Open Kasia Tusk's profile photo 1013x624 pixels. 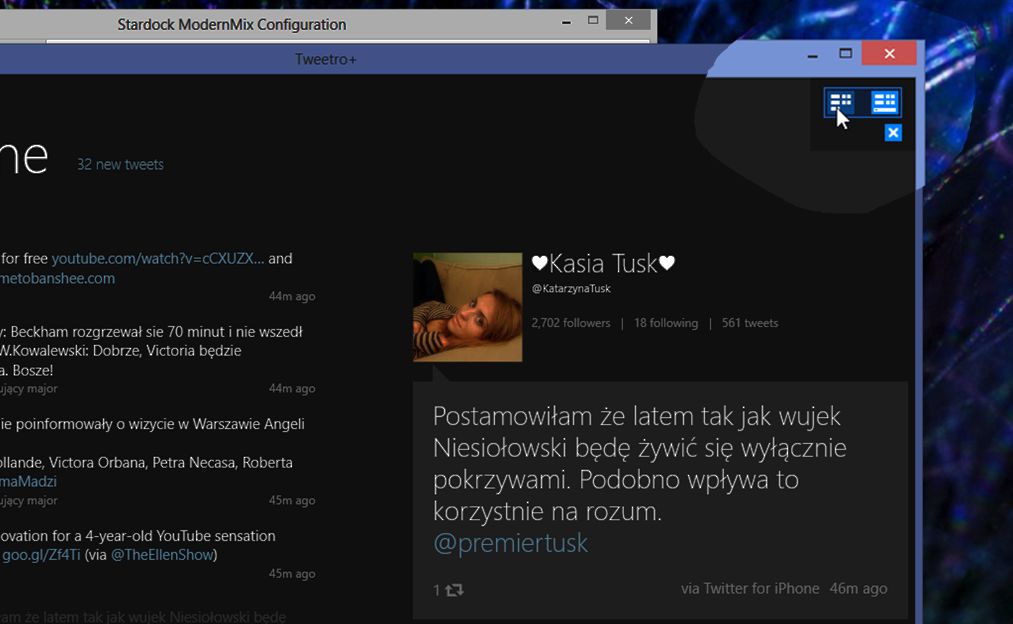(468, 307)
